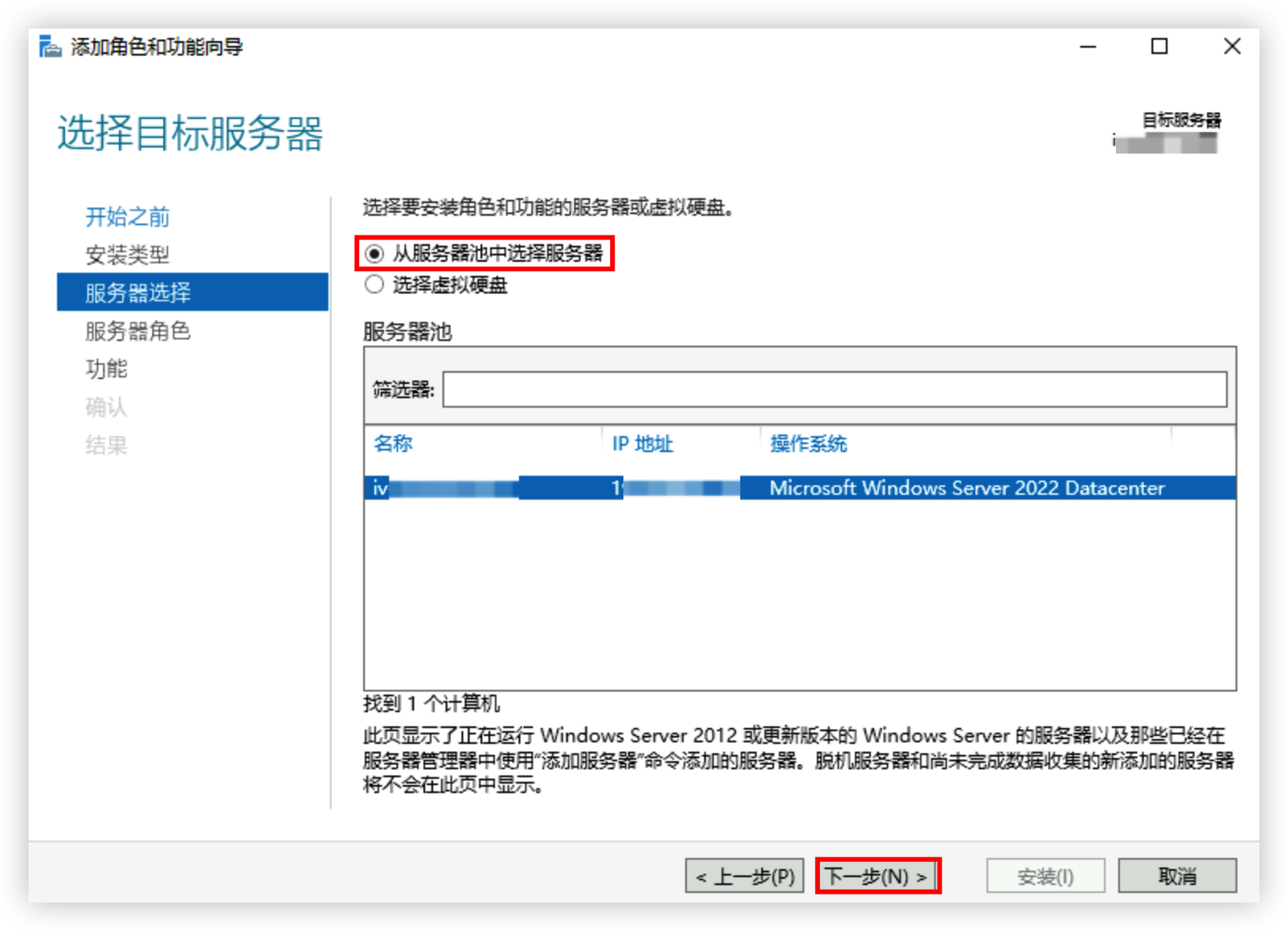Click the 安装(I) button
This screenshot has width=1288, height=931.
click(1045, 876)
